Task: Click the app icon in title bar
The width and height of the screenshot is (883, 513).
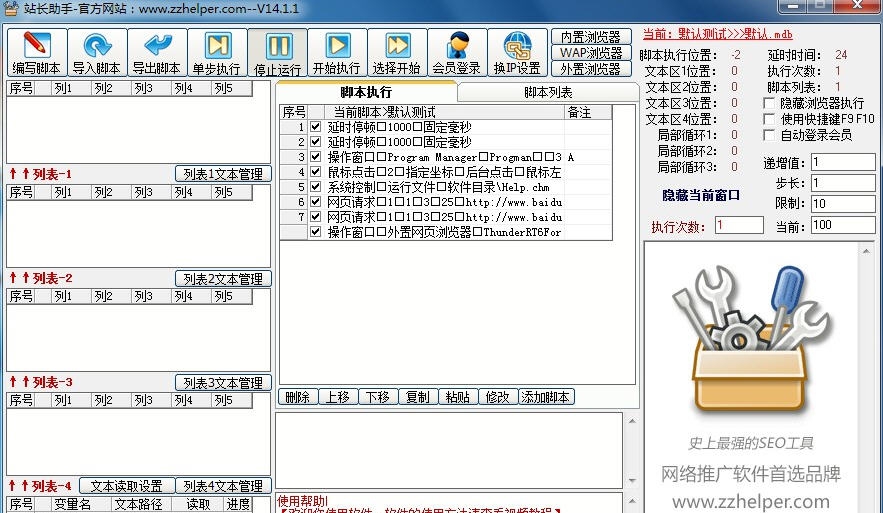Action: pyautogui.click(x=11, y=8)
